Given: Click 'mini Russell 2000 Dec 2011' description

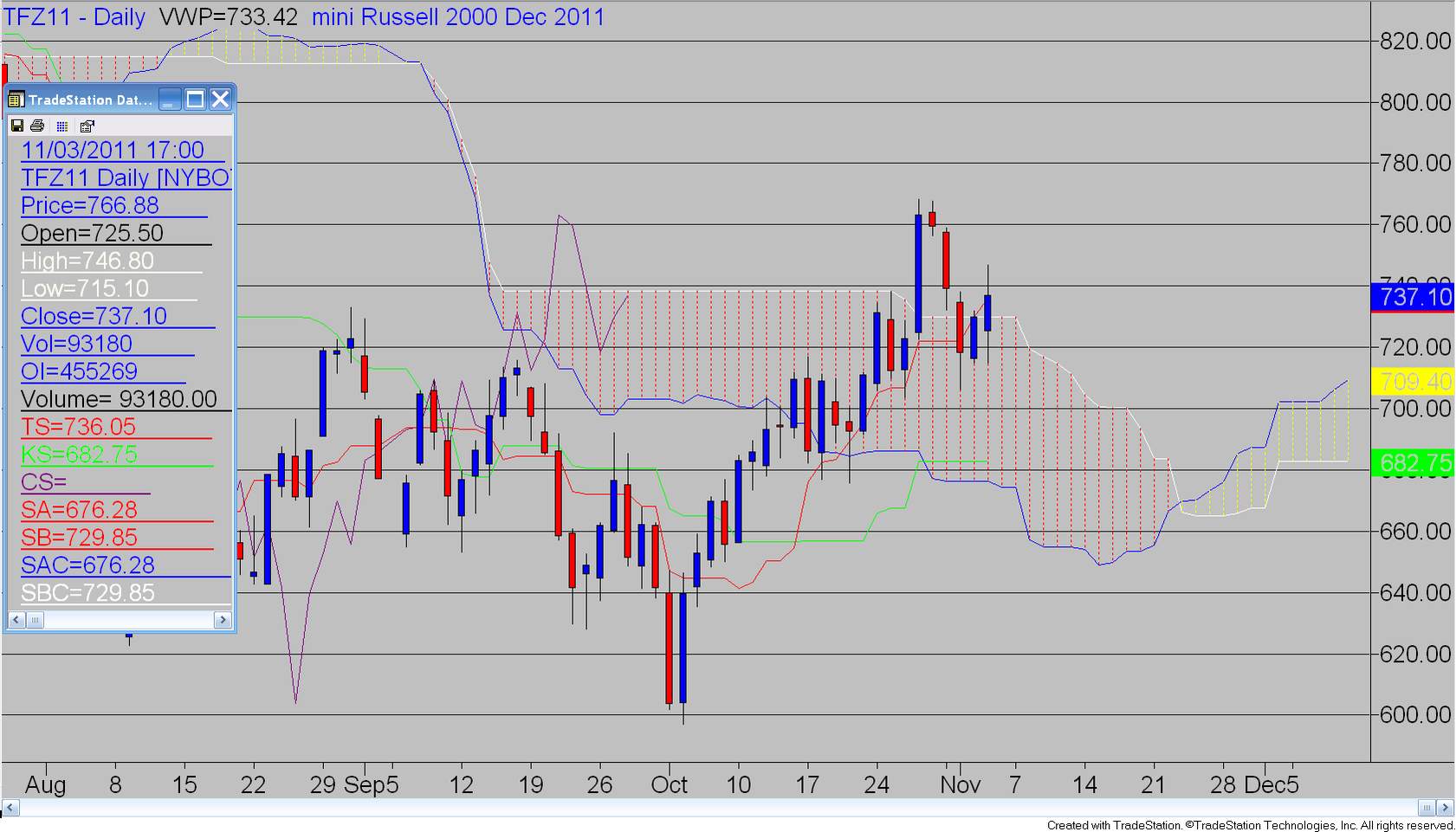Looking at the screenshot, I should click(x=458, y=17).
